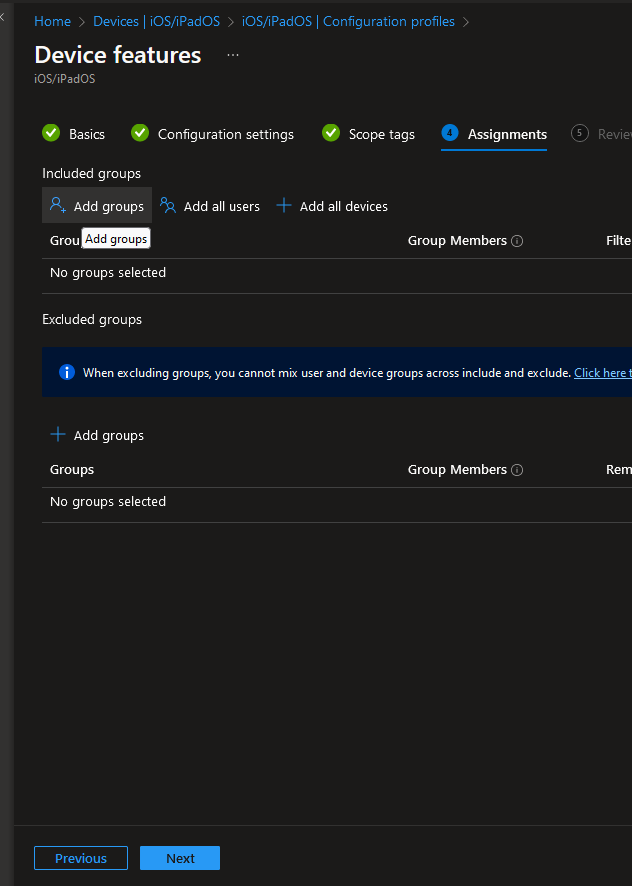Click the Included groups heading

click(91, 174)
